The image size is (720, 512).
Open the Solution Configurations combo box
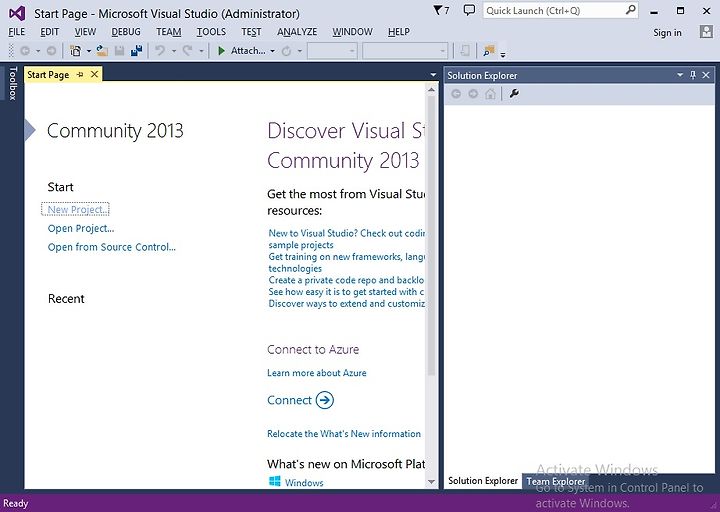pyautogui.click(x=332, y=51)
